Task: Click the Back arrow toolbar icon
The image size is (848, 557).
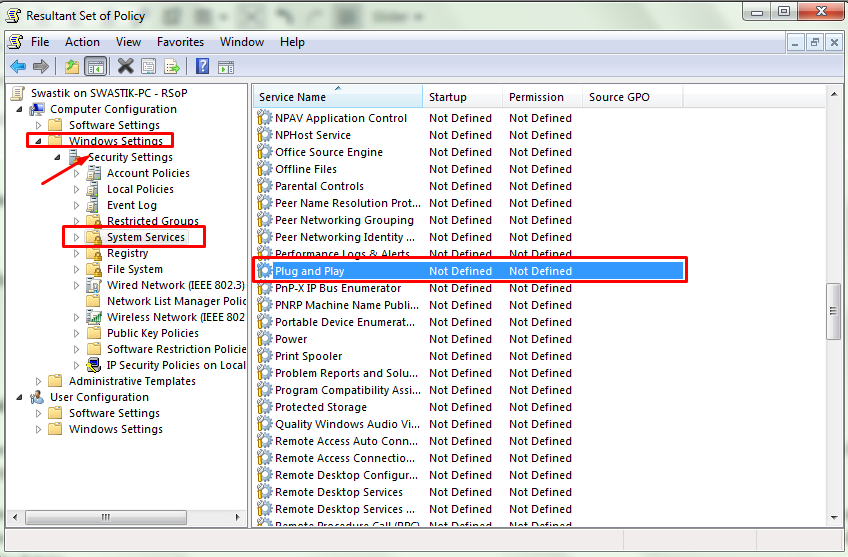Action: click(x=18, y=67)
